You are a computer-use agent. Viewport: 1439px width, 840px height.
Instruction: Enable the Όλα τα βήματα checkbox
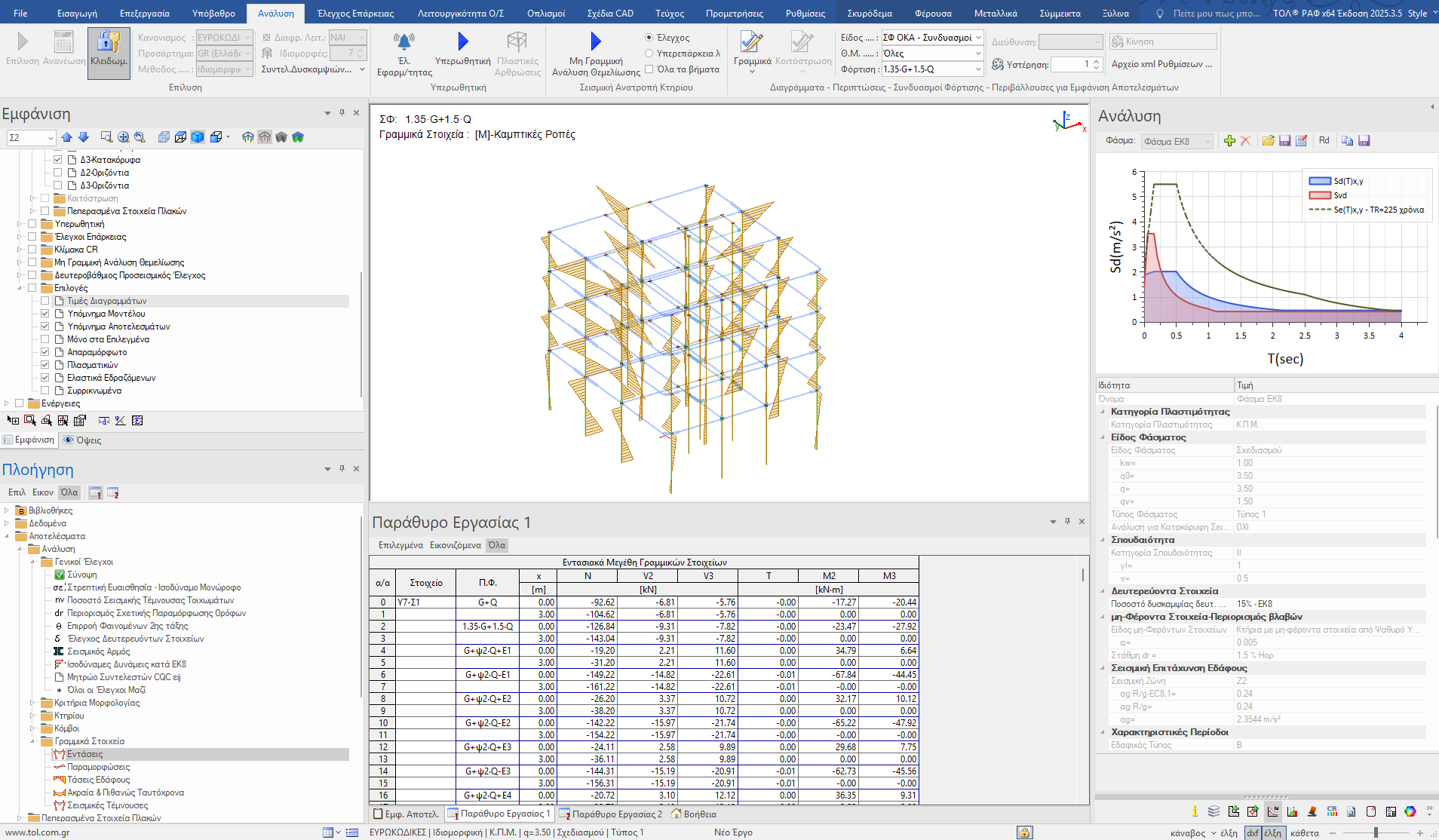click(649, 69)
